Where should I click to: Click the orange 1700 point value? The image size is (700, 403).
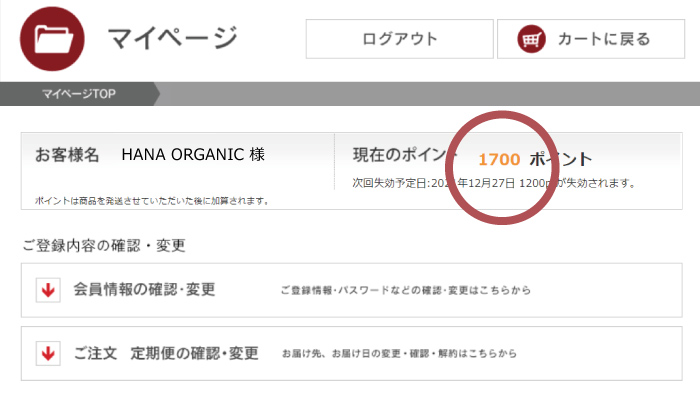tap(498, 159)
